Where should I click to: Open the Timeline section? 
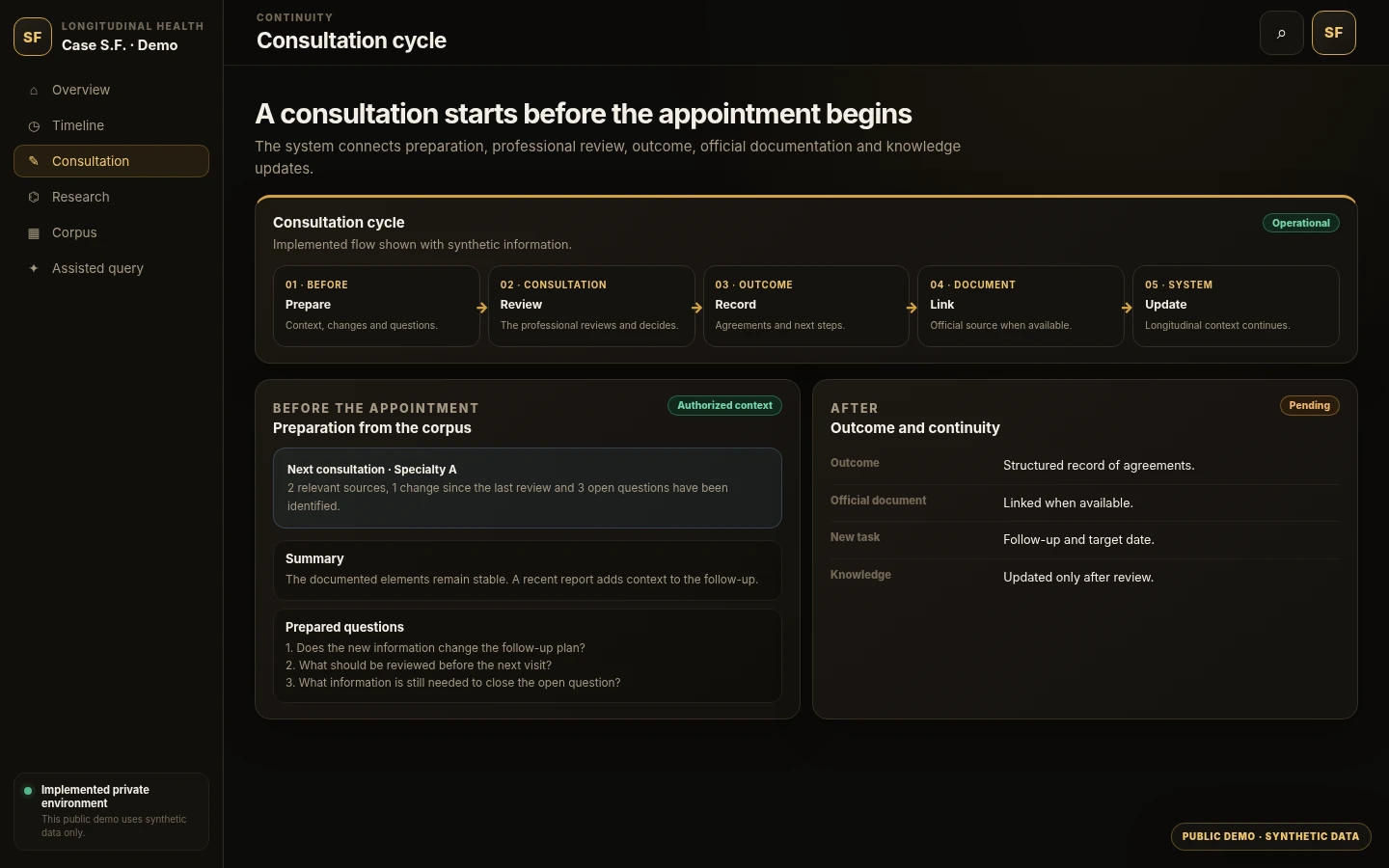pos(111,125)
